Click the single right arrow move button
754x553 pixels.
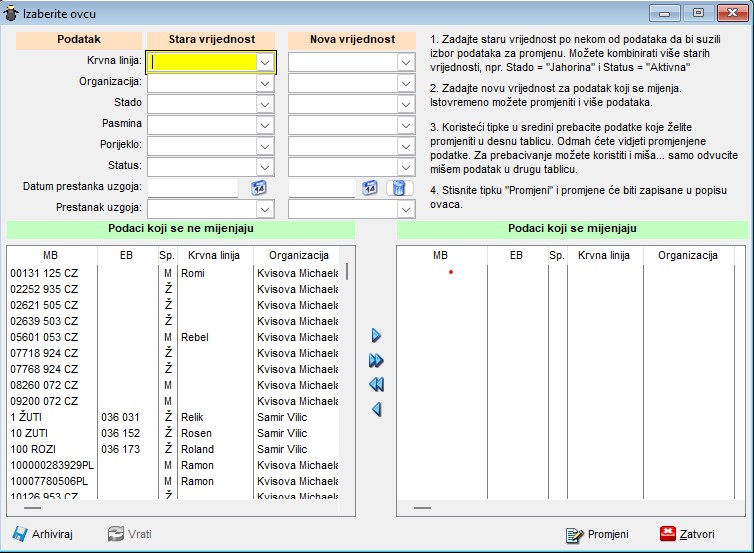376,336
